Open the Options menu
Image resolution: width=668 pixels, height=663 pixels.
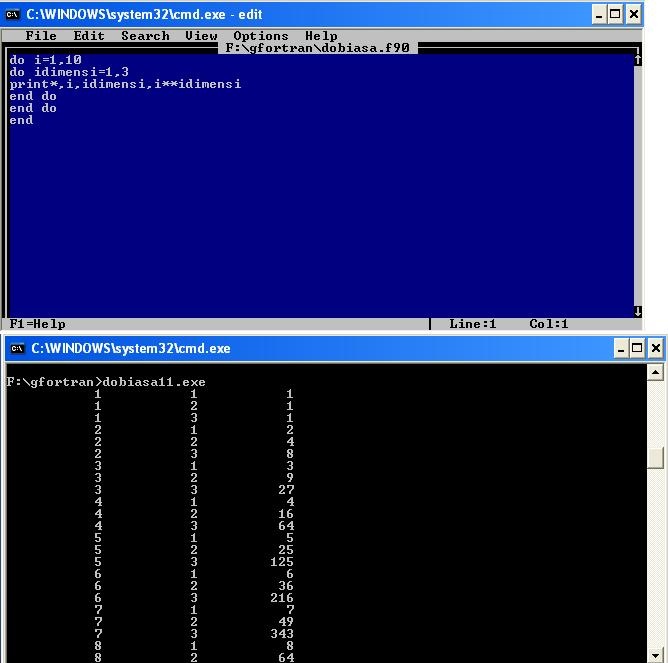click(x=261, y=36)
